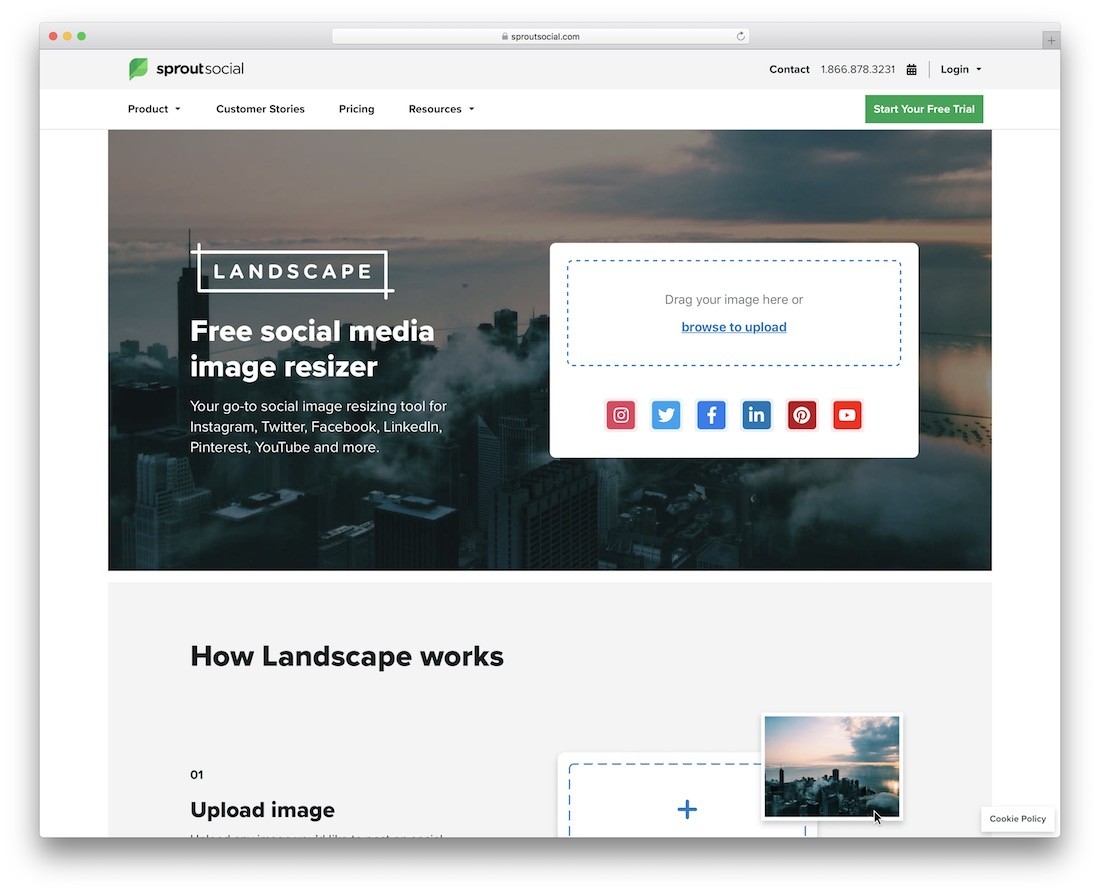Go to Customer Stories page

[260, 109]
